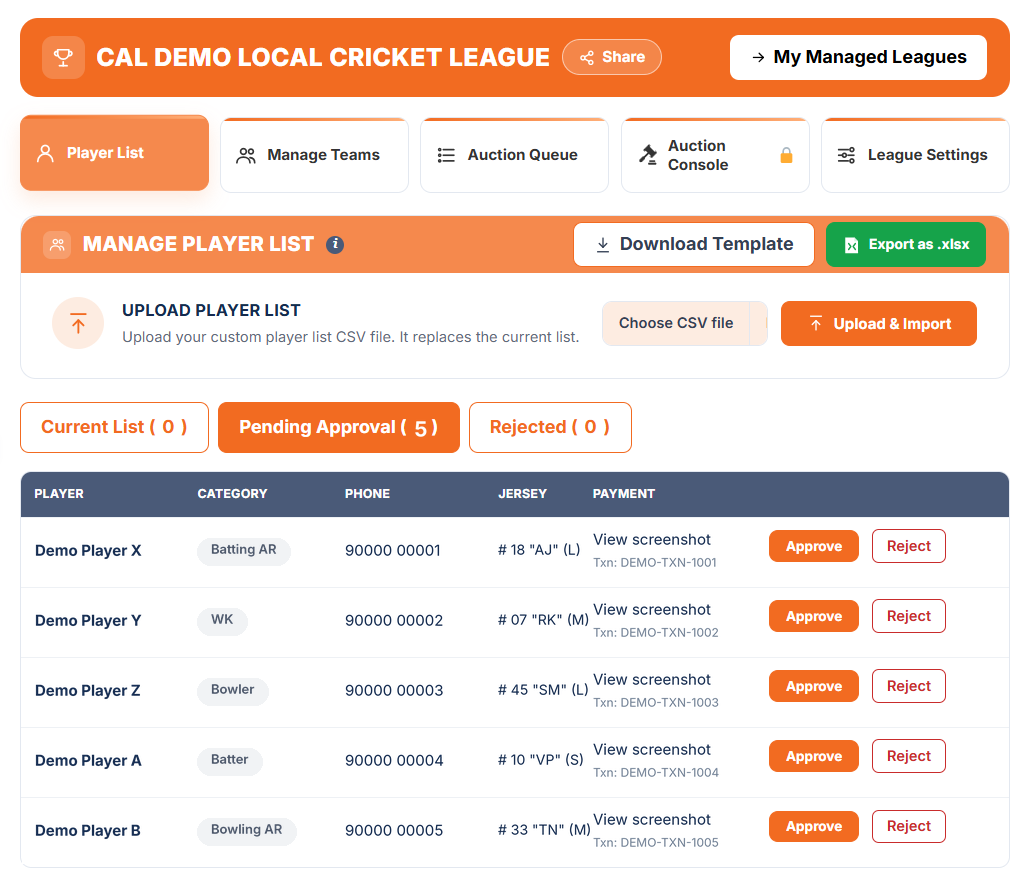Click the PAYMENT column header

[x=624, y=494]
